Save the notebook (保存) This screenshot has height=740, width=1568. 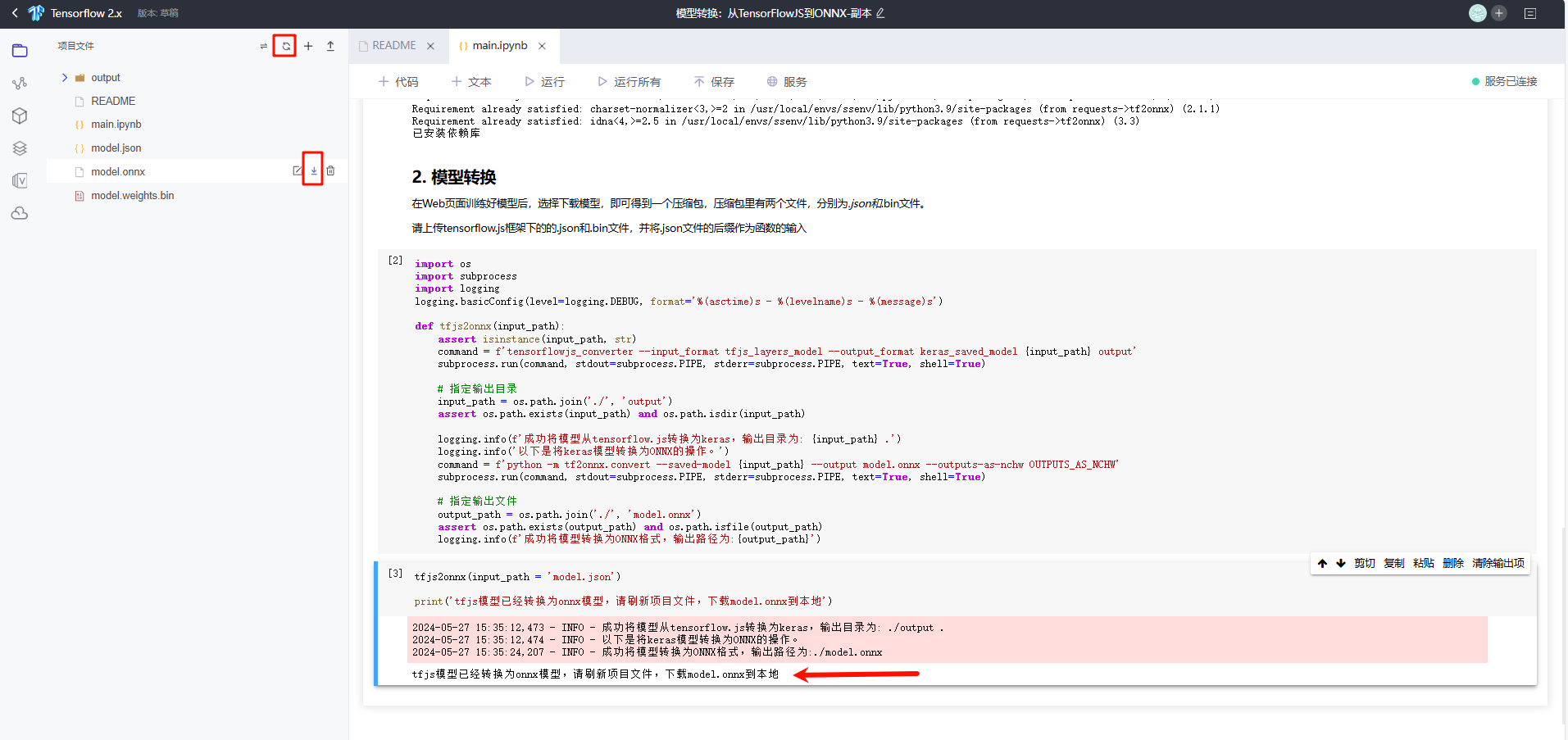tap(714, 82)
